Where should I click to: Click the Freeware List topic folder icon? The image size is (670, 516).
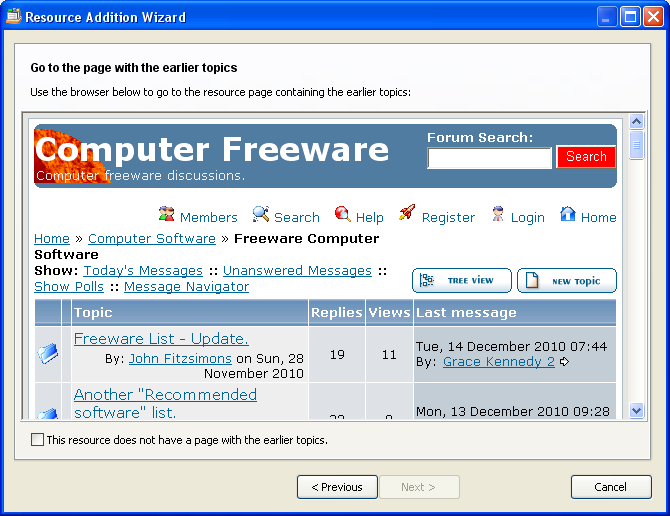(48, 352)
